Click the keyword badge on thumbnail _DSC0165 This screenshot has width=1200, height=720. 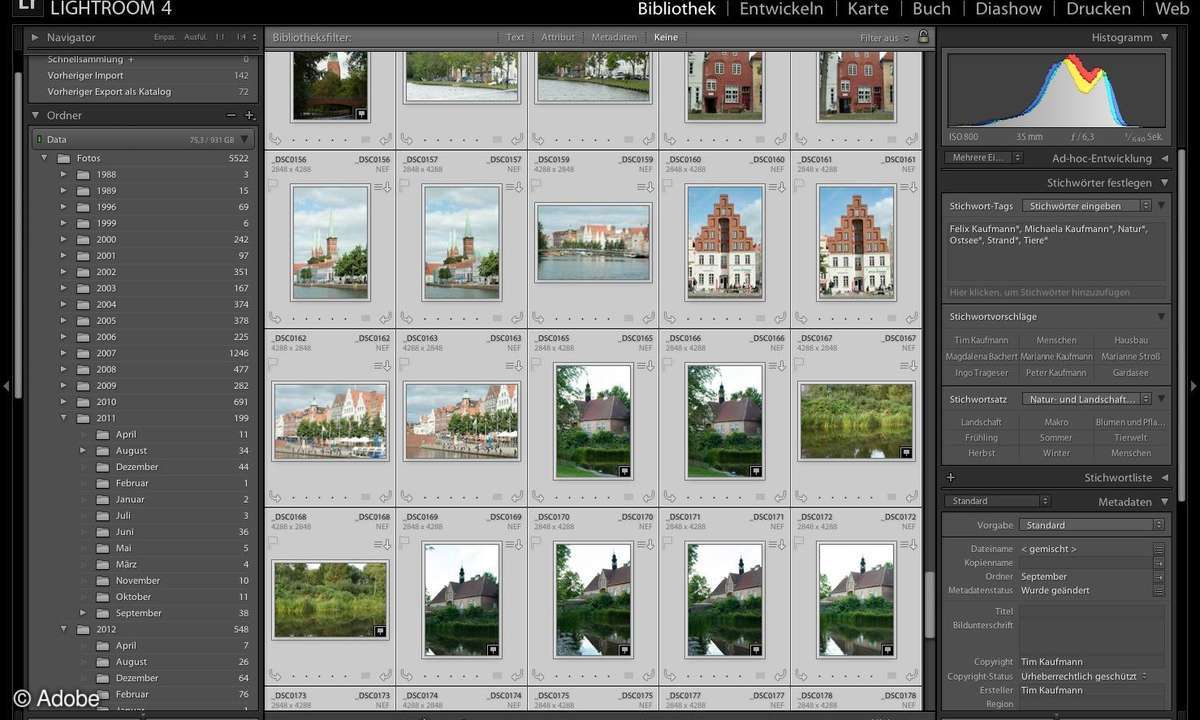[624, 470]
